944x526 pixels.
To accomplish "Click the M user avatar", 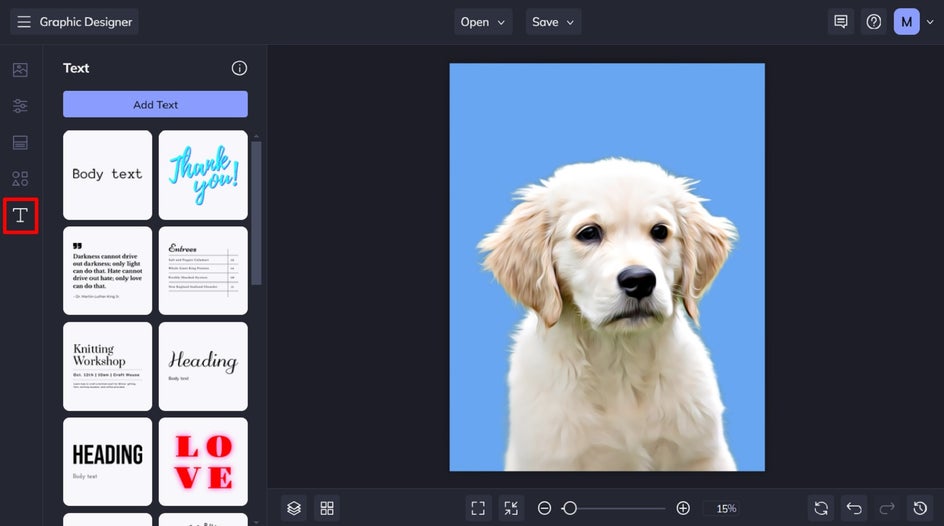I will click(x=906, y=22).
